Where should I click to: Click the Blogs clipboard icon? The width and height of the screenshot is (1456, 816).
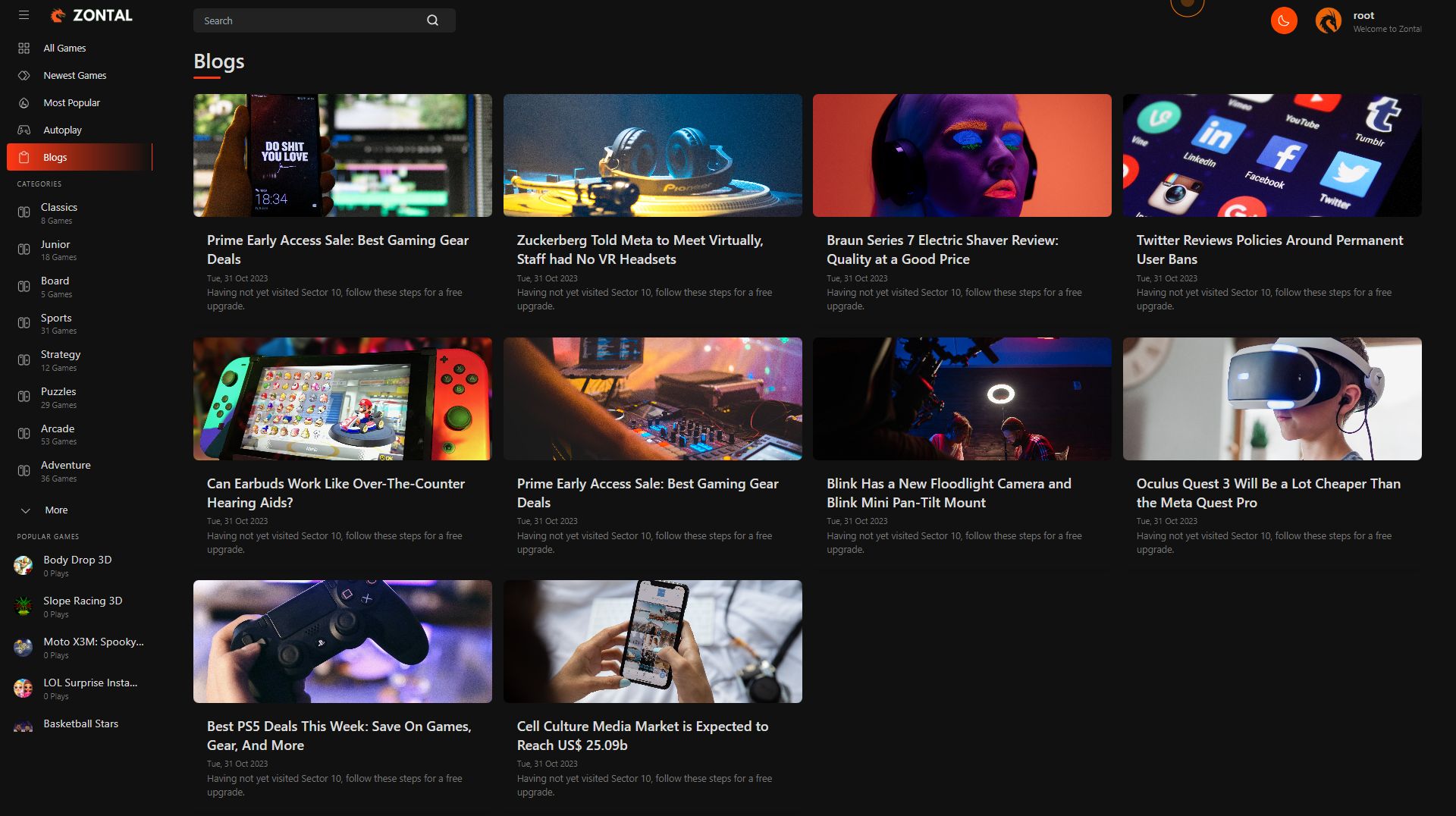coord(24,157)
